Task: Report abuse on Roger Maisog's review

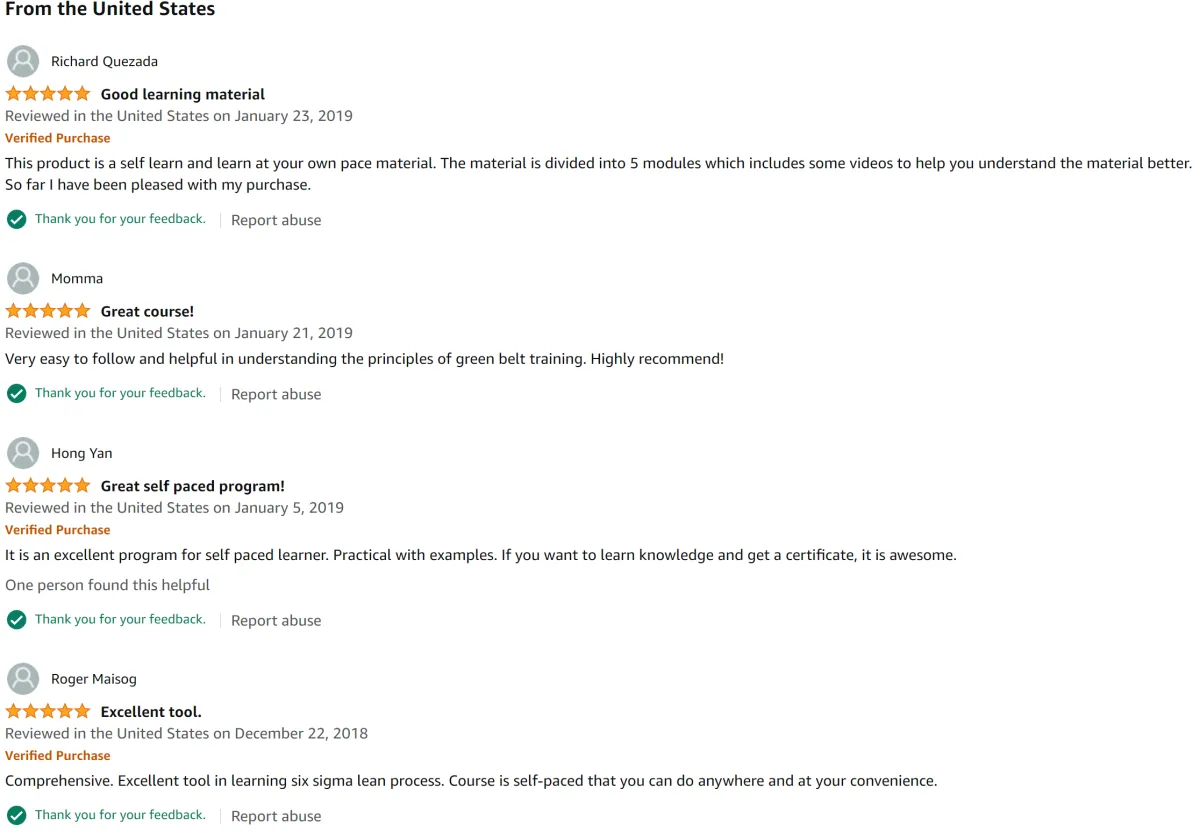Action: point(276,816)
